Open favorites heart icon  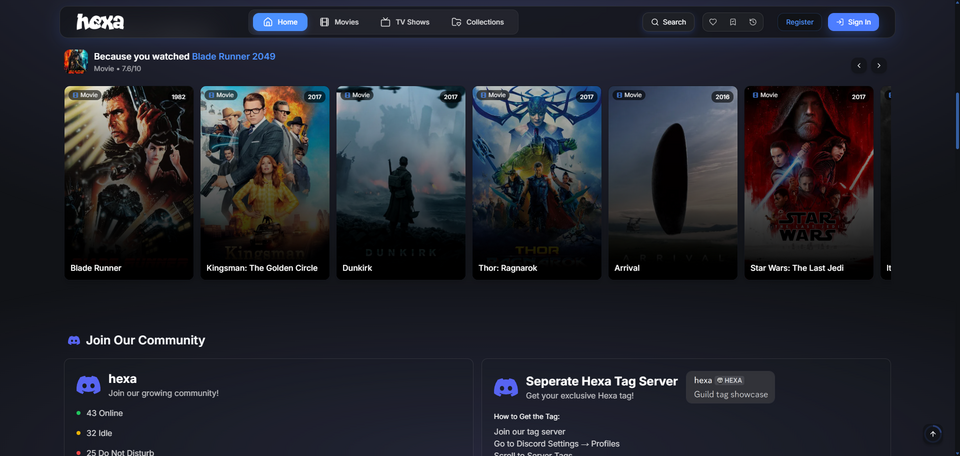713,22
